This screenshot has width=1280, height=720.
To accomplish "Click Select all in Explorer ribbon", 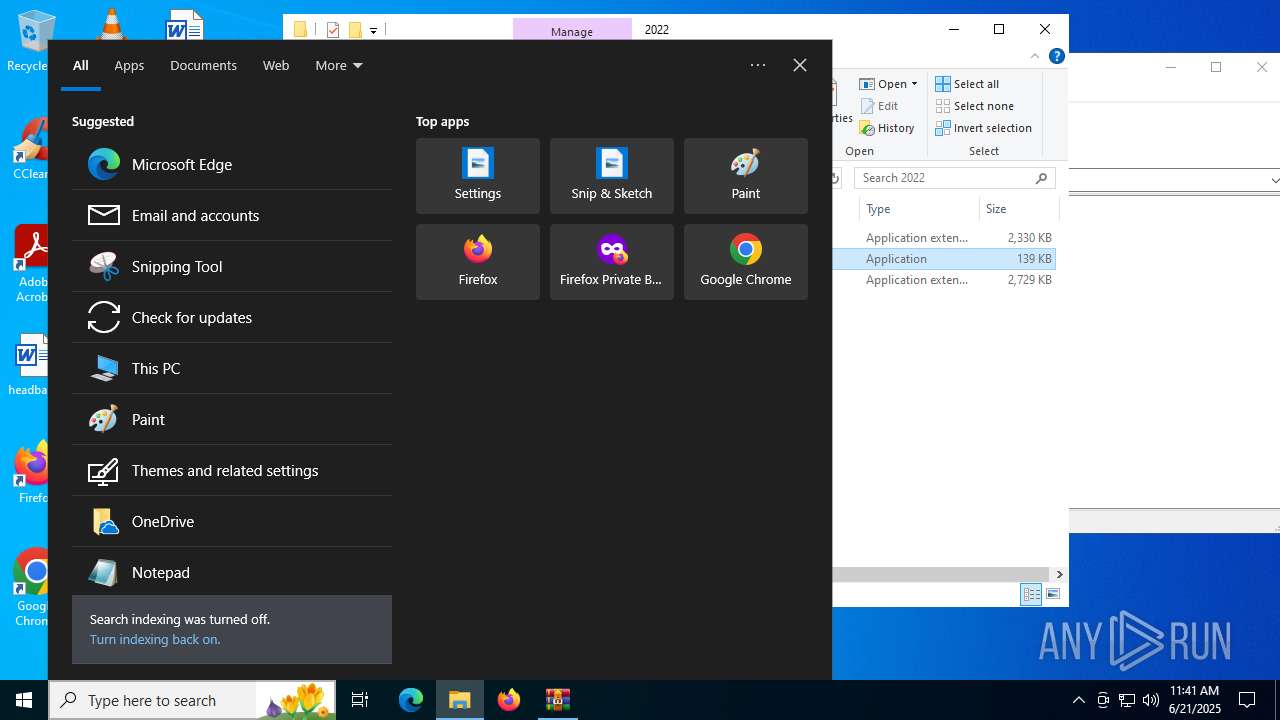I will tap(967, 84).
